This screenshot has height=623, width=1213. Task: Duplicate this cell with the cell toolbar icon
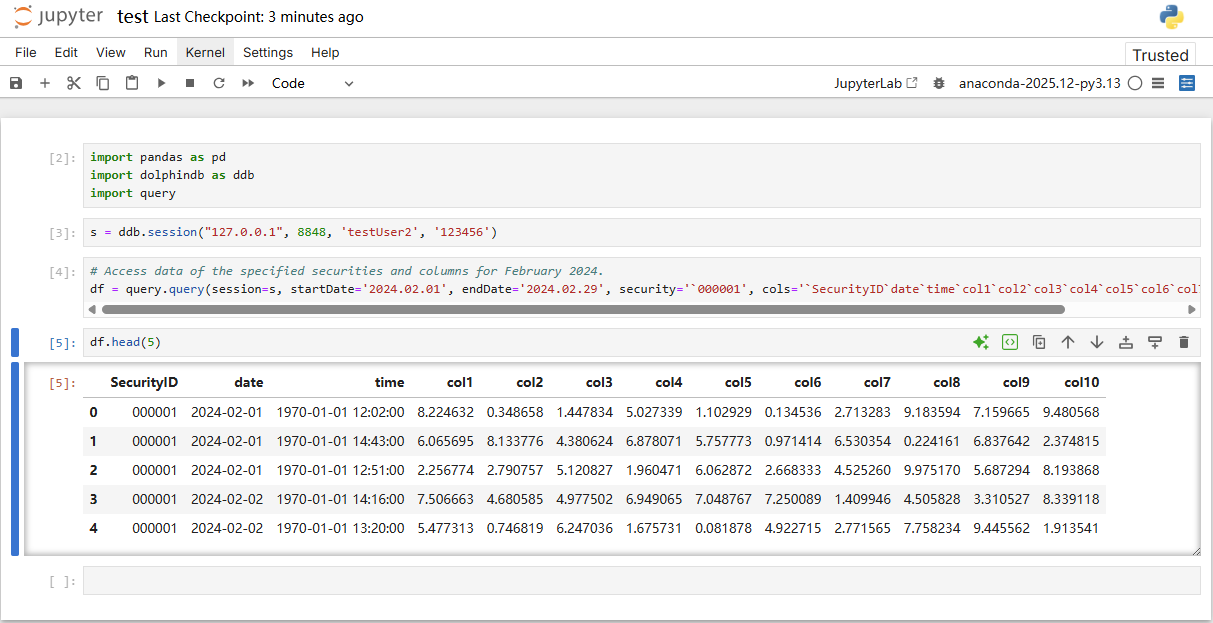1039,342
